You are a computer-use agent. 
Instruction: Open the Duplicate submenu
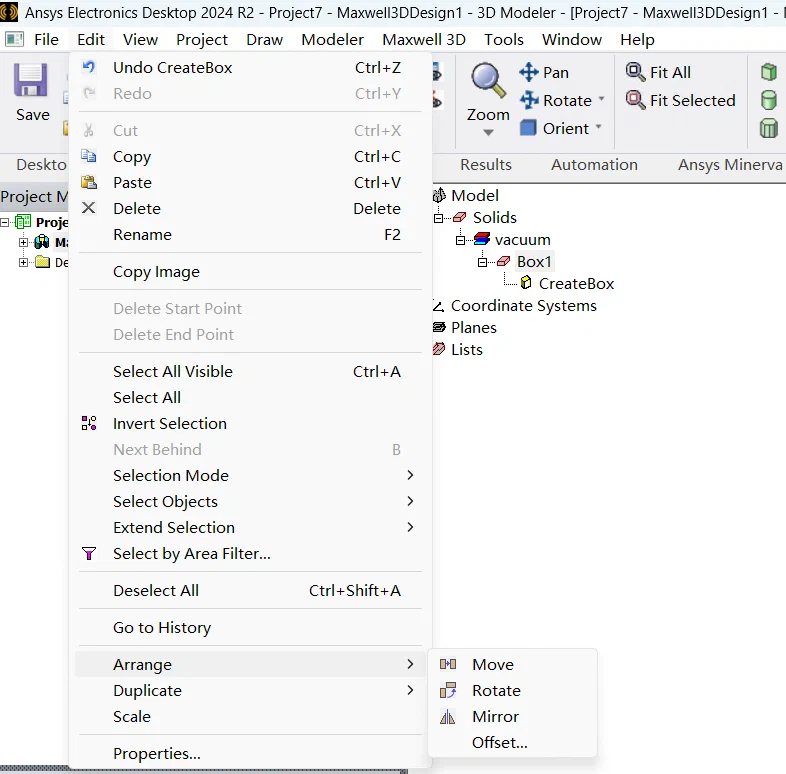click(250, 690)
